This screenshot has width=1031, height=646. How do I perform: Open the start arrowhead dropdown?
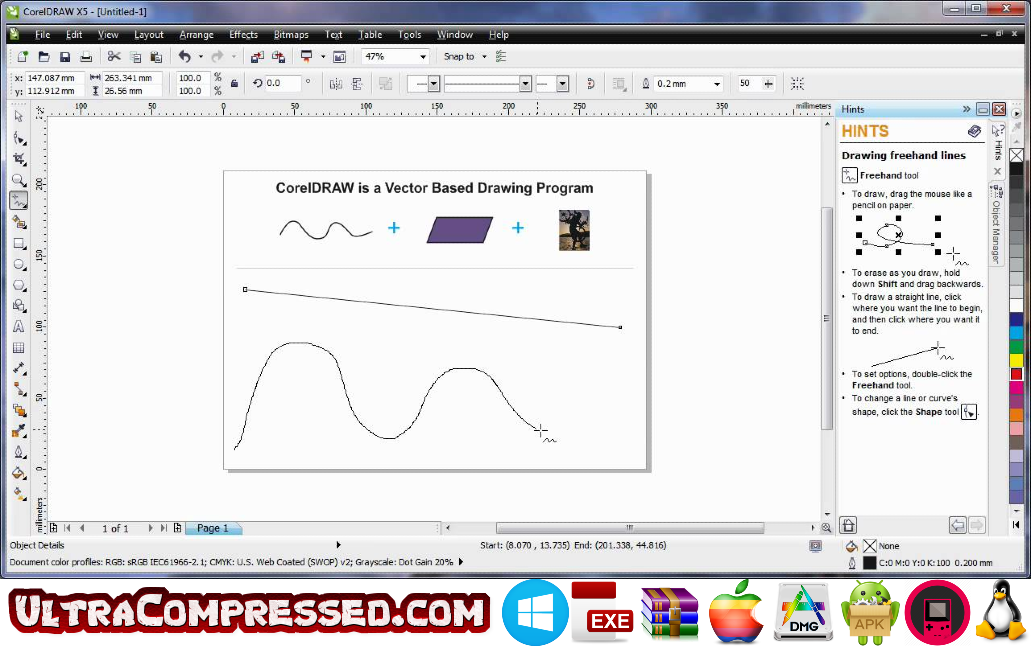[433, 84]
